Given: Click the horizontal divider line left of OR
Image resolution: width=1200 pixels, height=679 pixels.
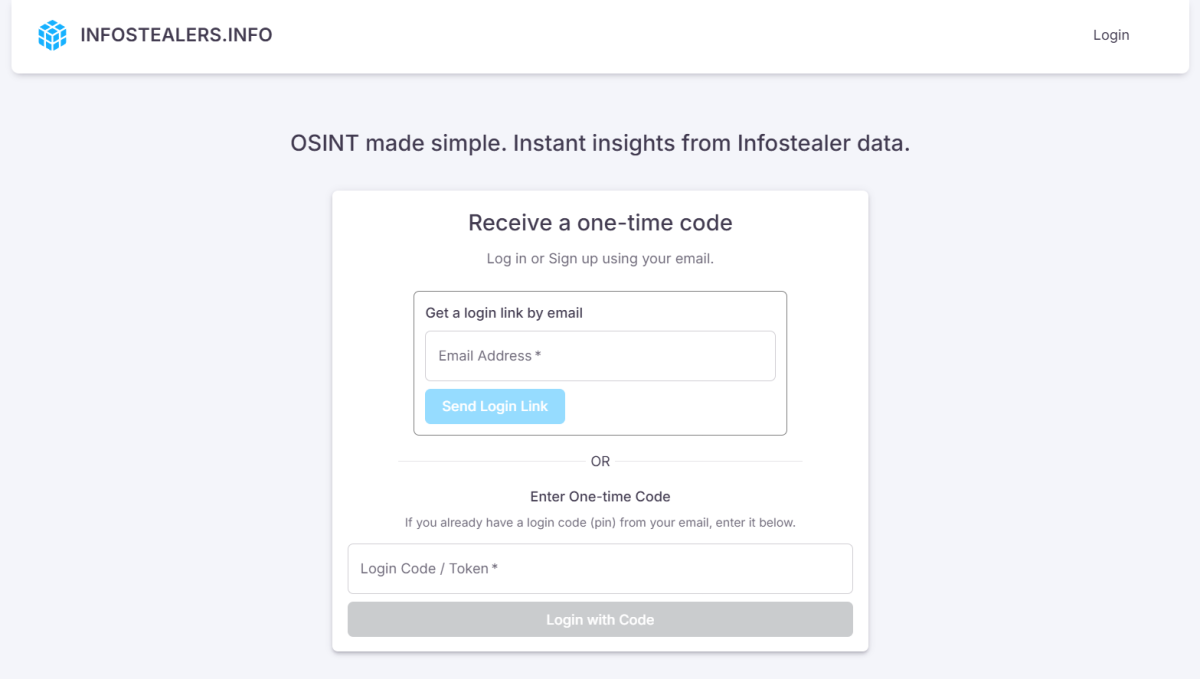Looking at the screenshot, I should 490,462.
